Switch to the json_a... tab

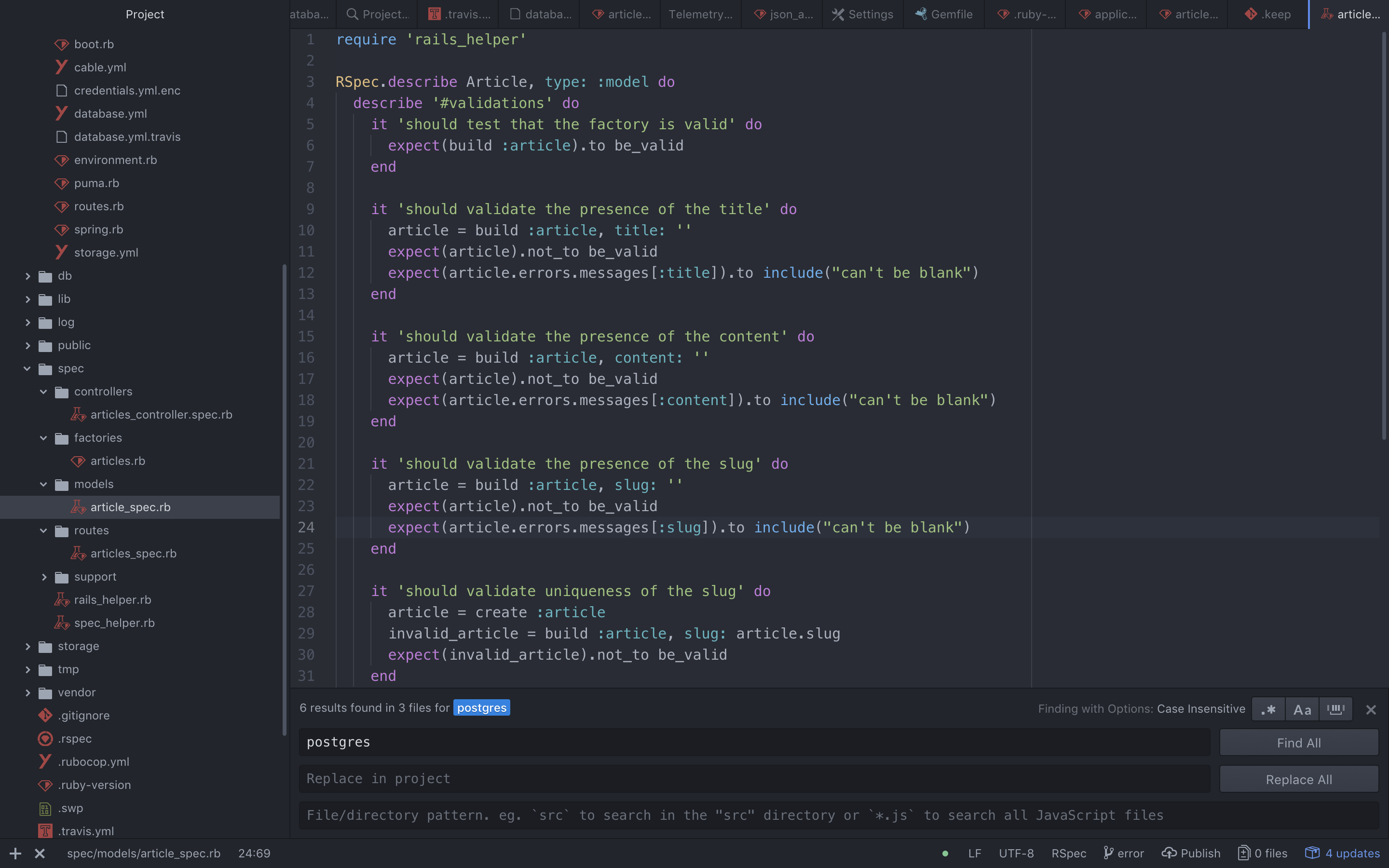click(782, 14)
